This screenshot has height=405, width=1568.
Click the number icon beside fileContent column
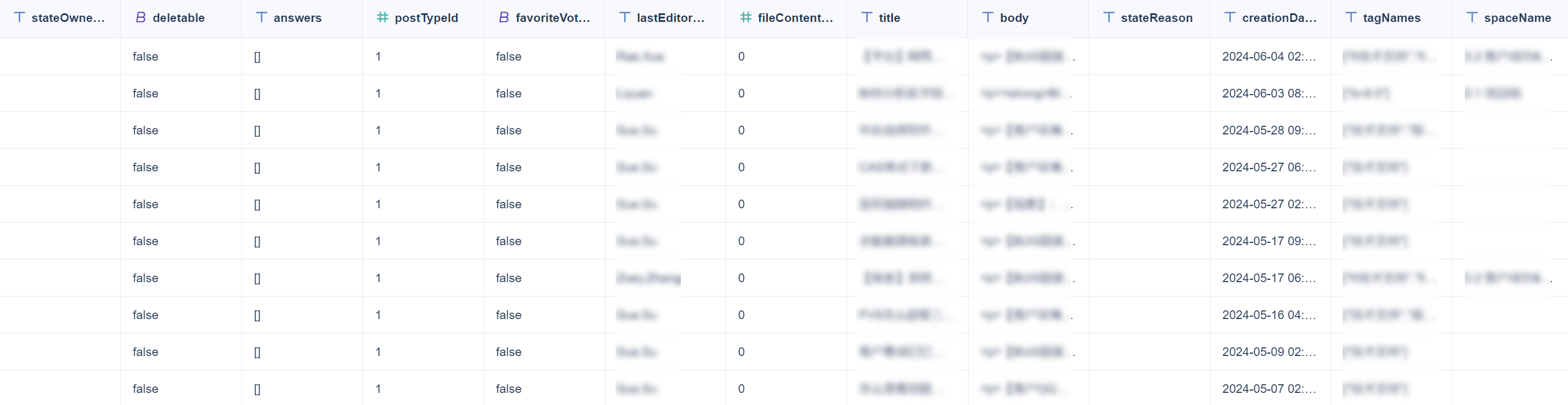point(745,18)
